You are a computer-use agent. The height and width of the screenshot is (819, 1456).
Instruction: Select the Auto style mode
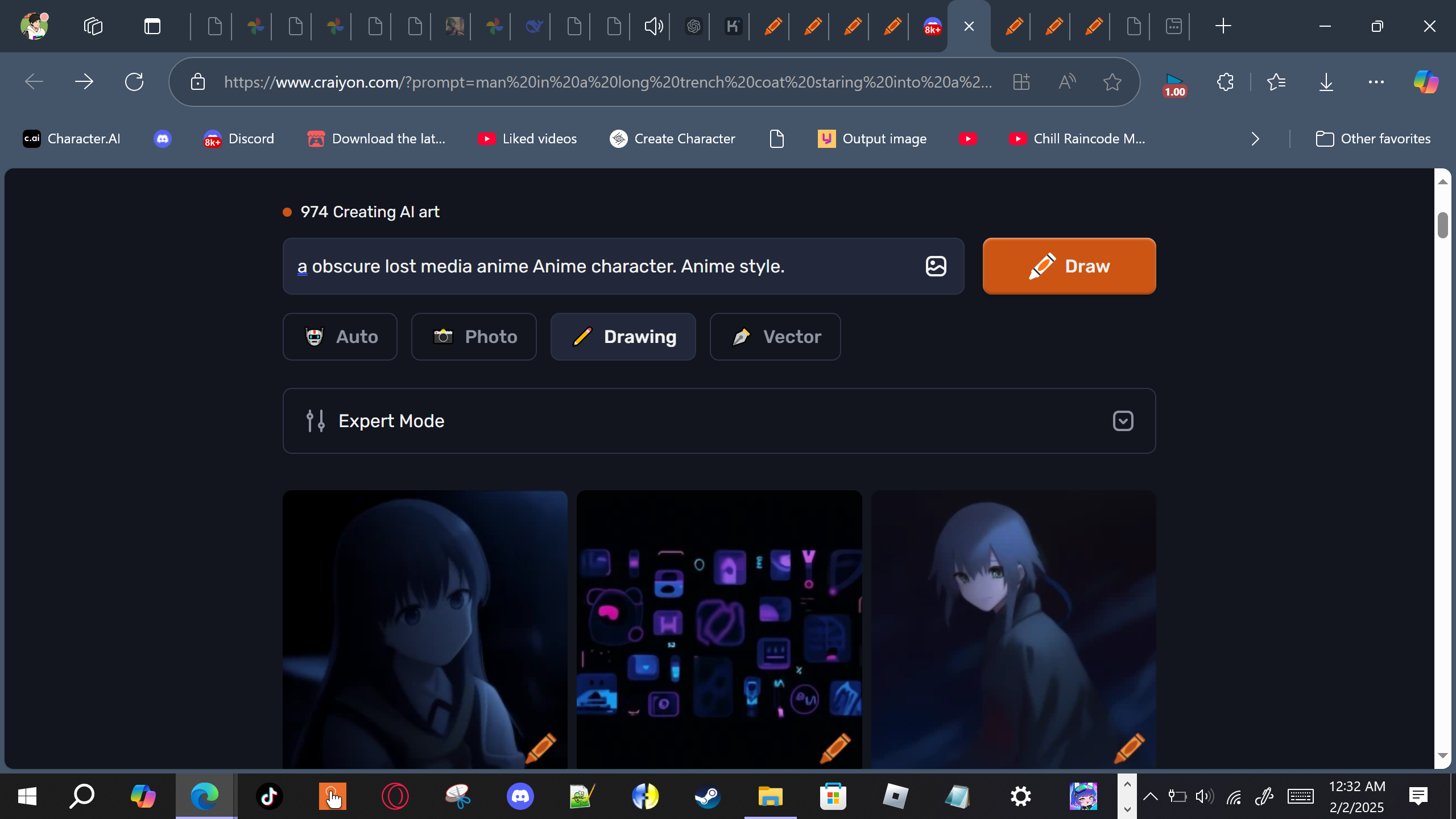click(340, 337)
